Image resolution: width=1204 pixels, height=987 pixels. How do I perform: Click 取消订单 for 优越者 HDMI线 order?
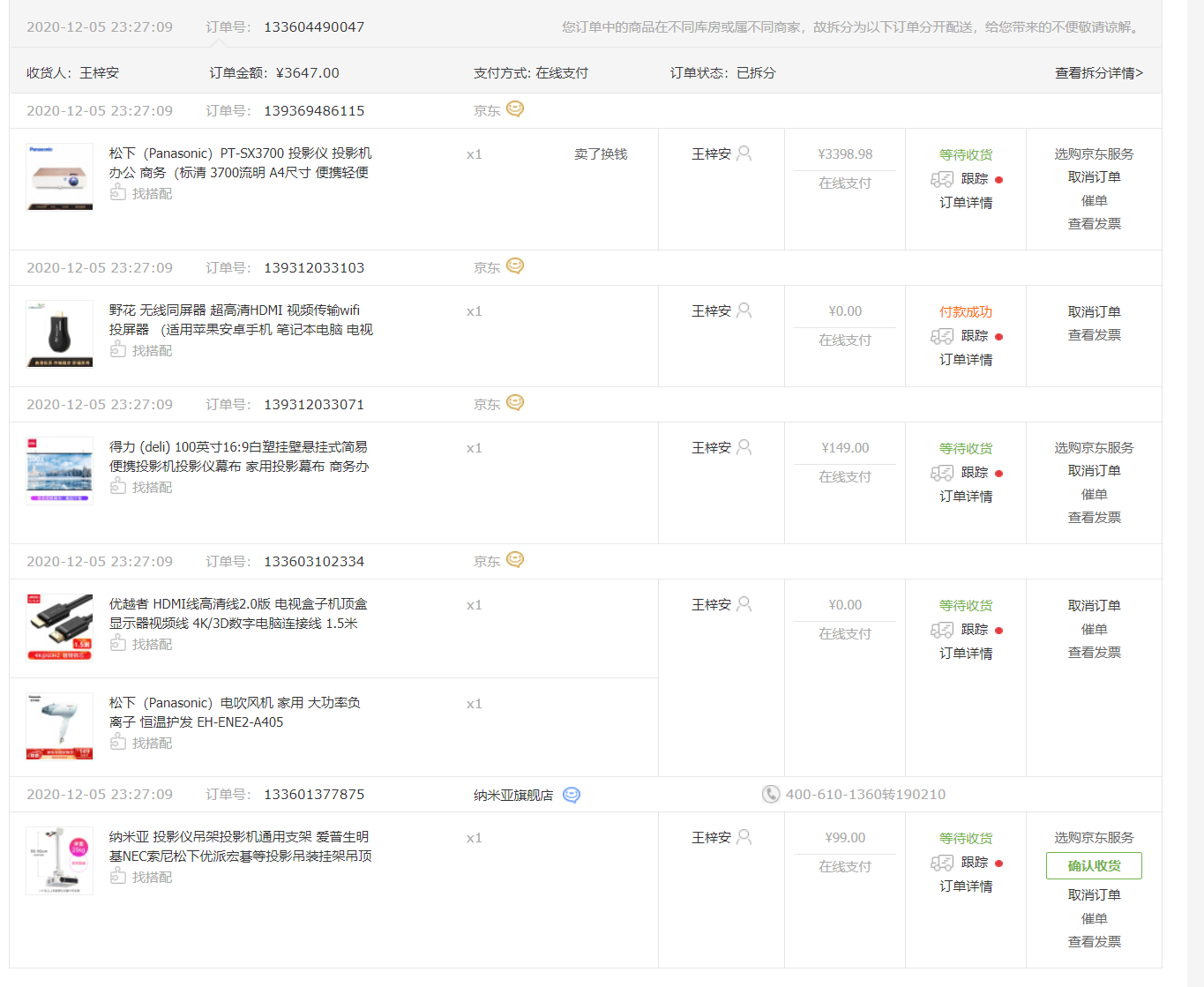[x=1095, y=606]
